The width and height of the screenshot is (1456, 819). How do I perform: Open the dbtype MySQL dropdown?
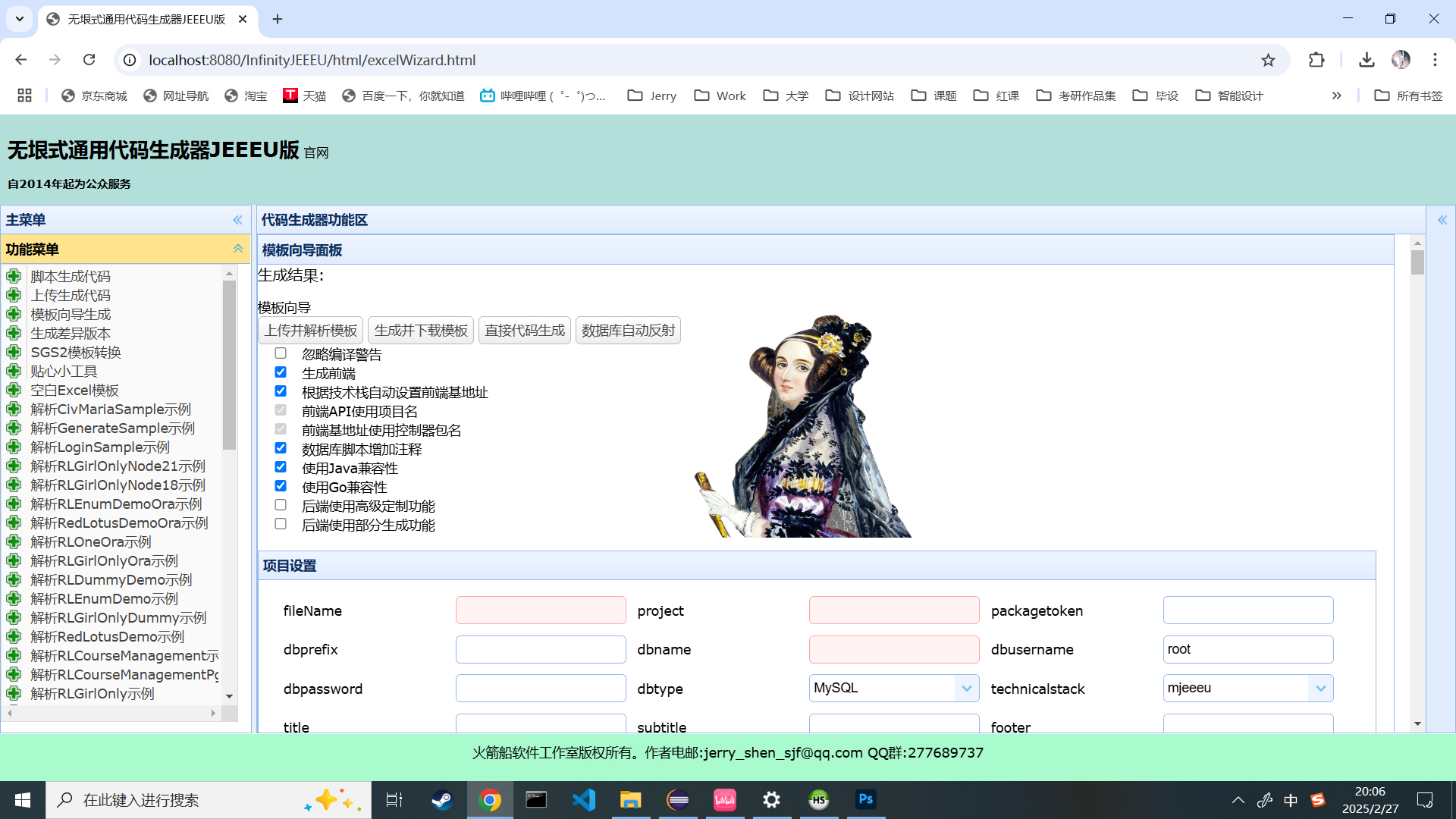pyautogui.click(x=966, y=688)
